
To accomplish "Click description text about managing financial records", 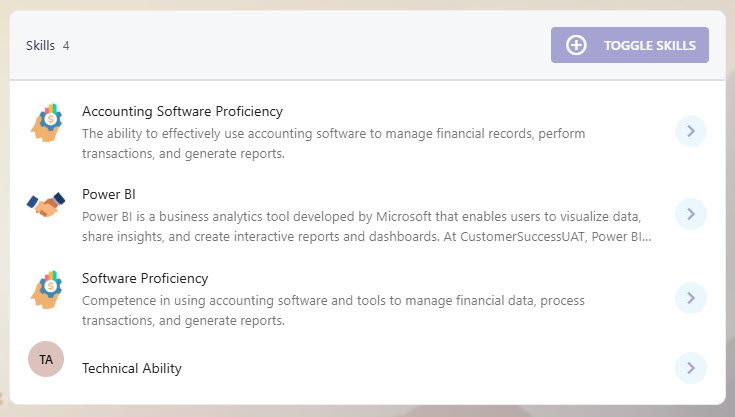I will [x=333, y=143].
